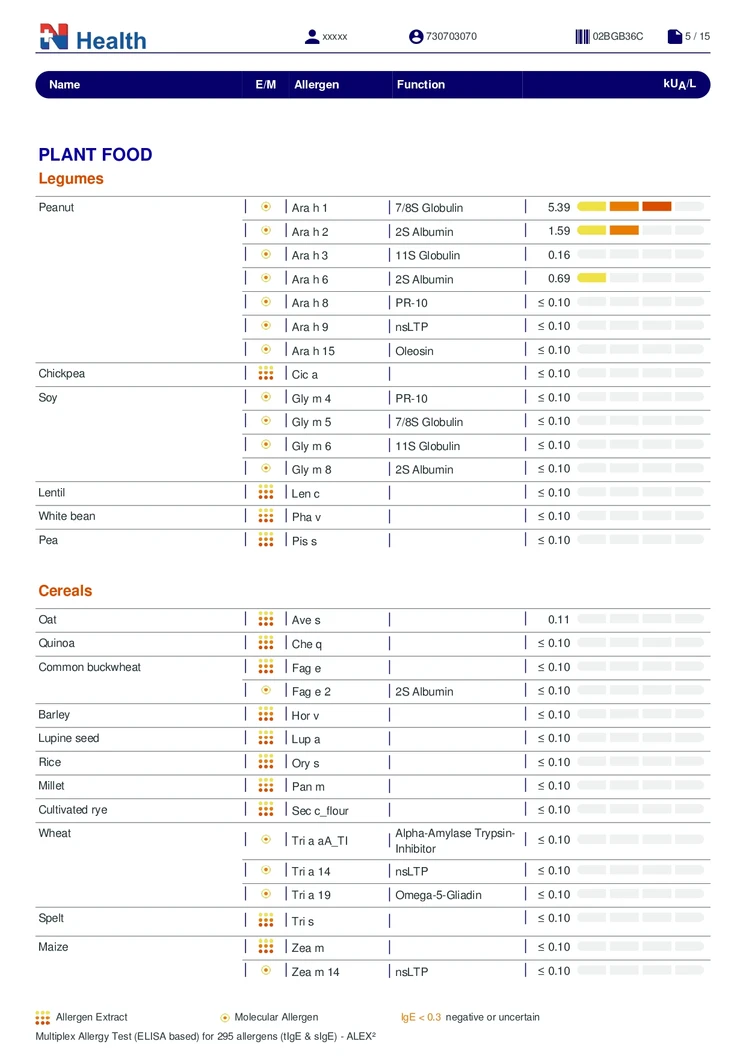Select the Function column header
Screen dimensions: 746x1056
click(421, 85)
